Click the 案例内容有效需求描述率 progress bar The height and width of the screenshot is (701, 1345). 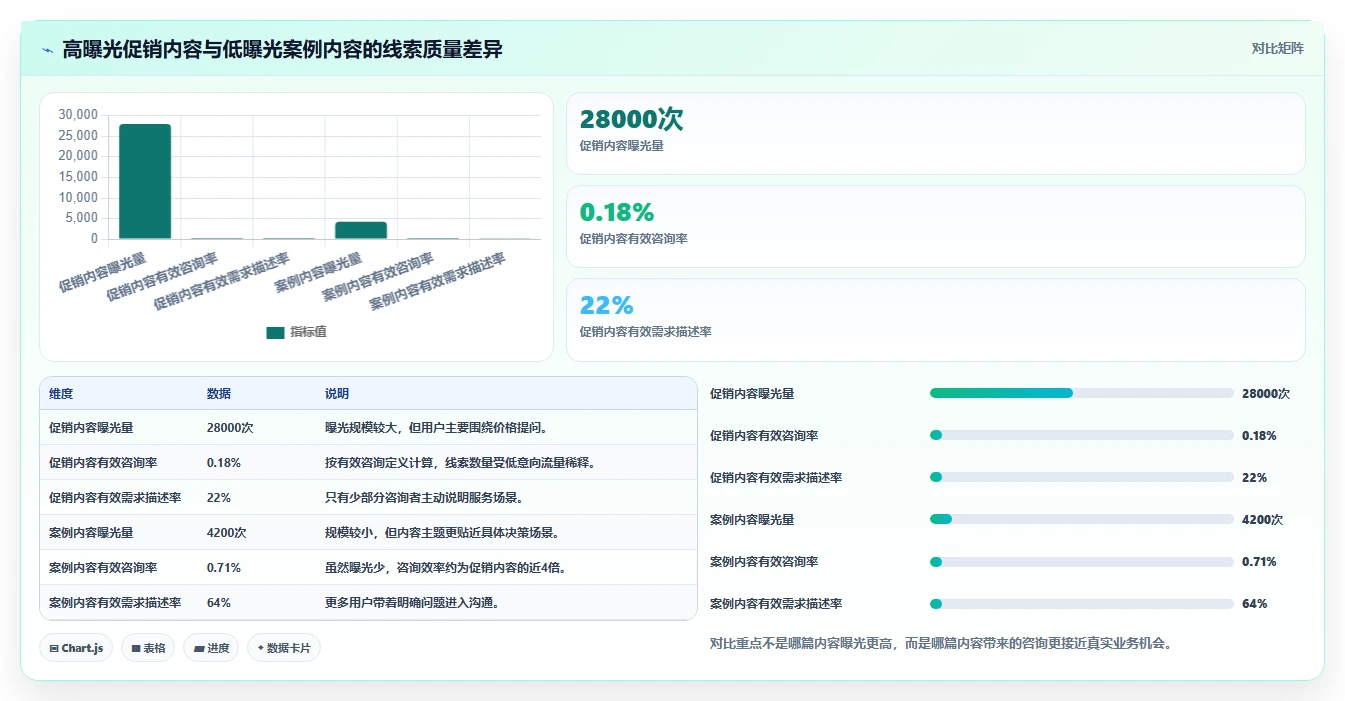click(x=1082, y=603)
